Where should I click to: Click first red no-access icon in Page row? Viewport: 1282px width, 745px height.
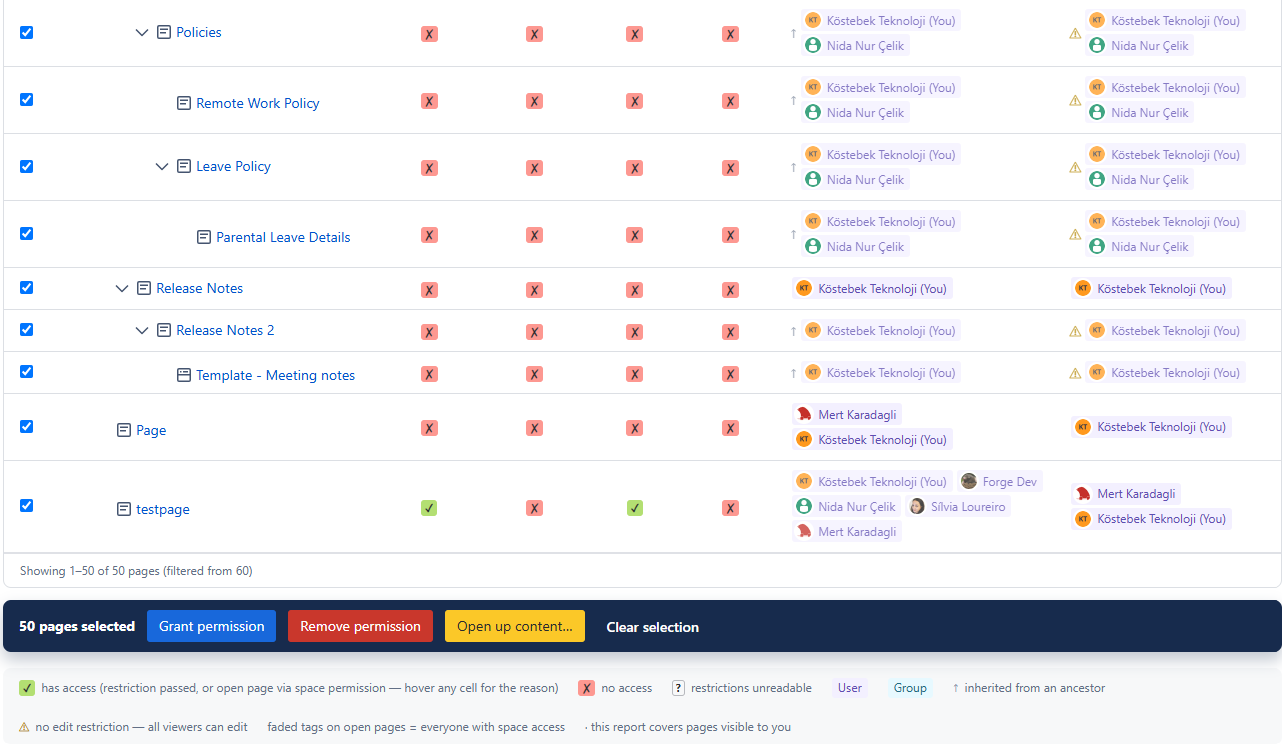tap(430, 428)
